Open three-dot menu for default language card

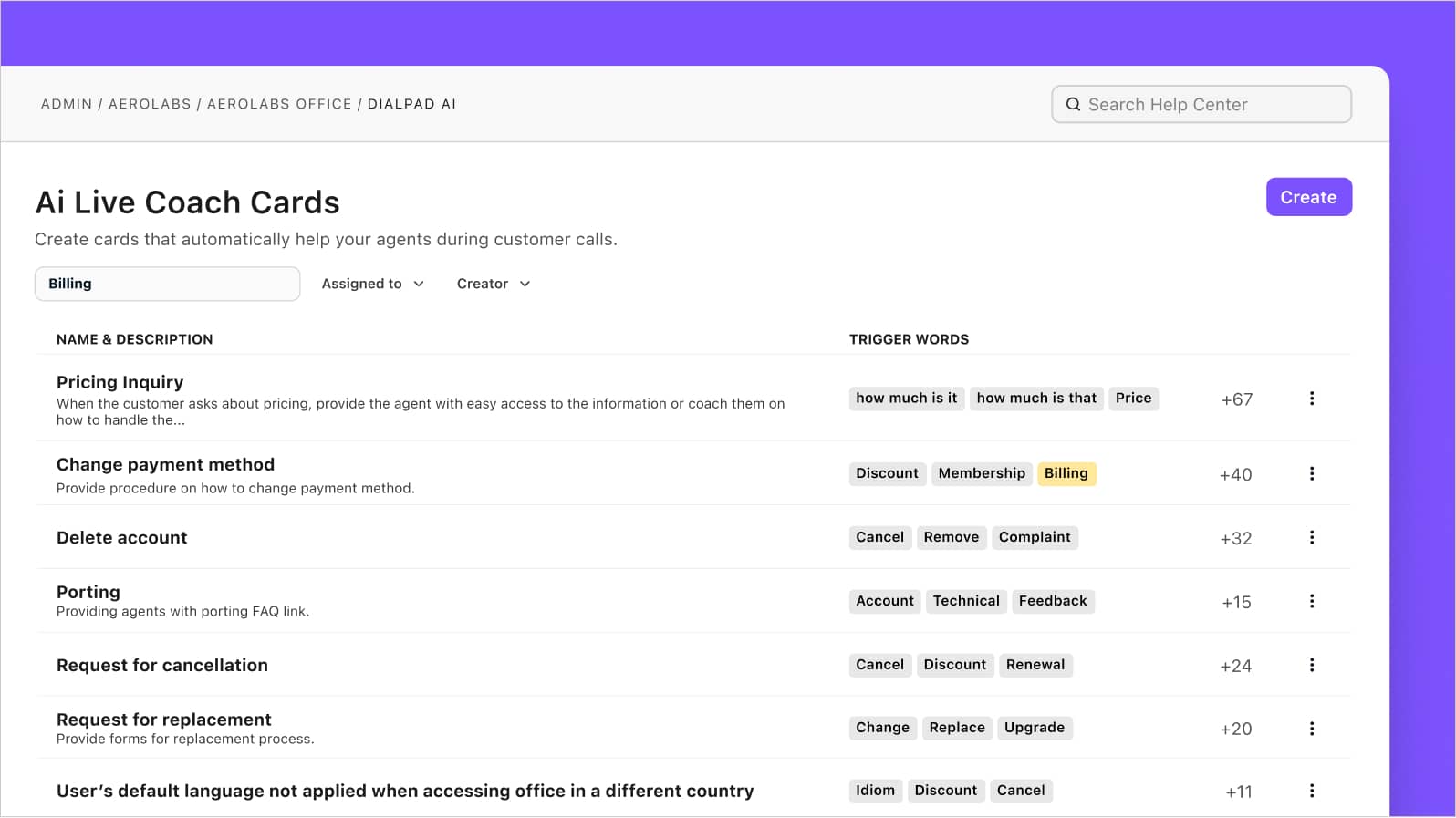coord(1312,792)
